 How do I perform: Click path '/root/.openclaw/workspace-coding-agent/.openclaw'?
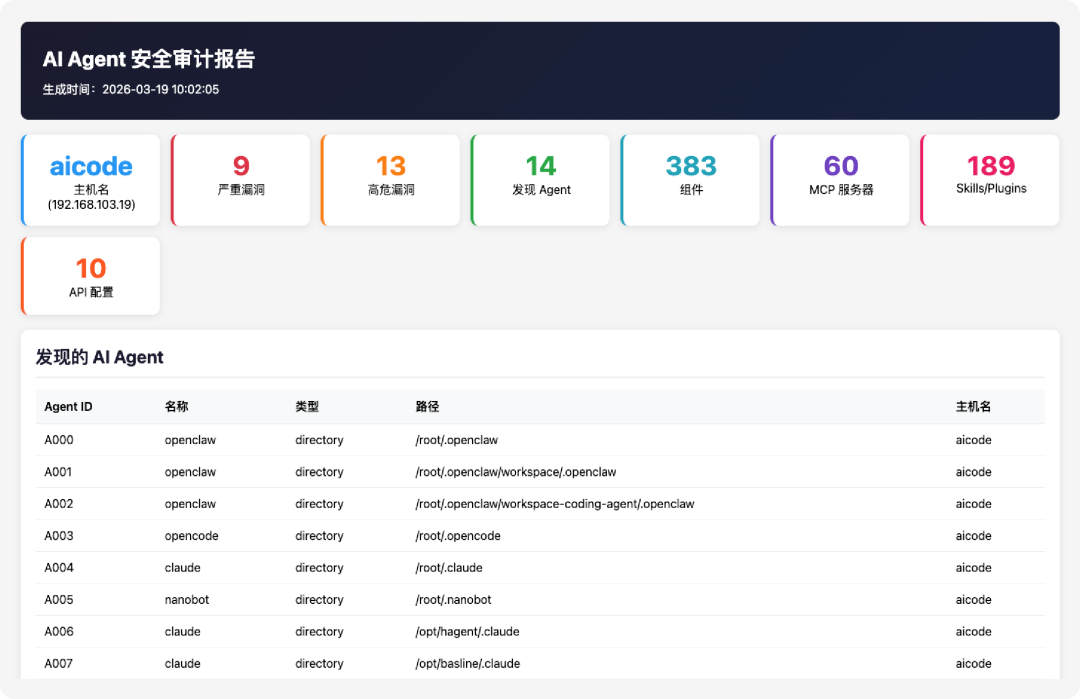click(x=555, y=504)
